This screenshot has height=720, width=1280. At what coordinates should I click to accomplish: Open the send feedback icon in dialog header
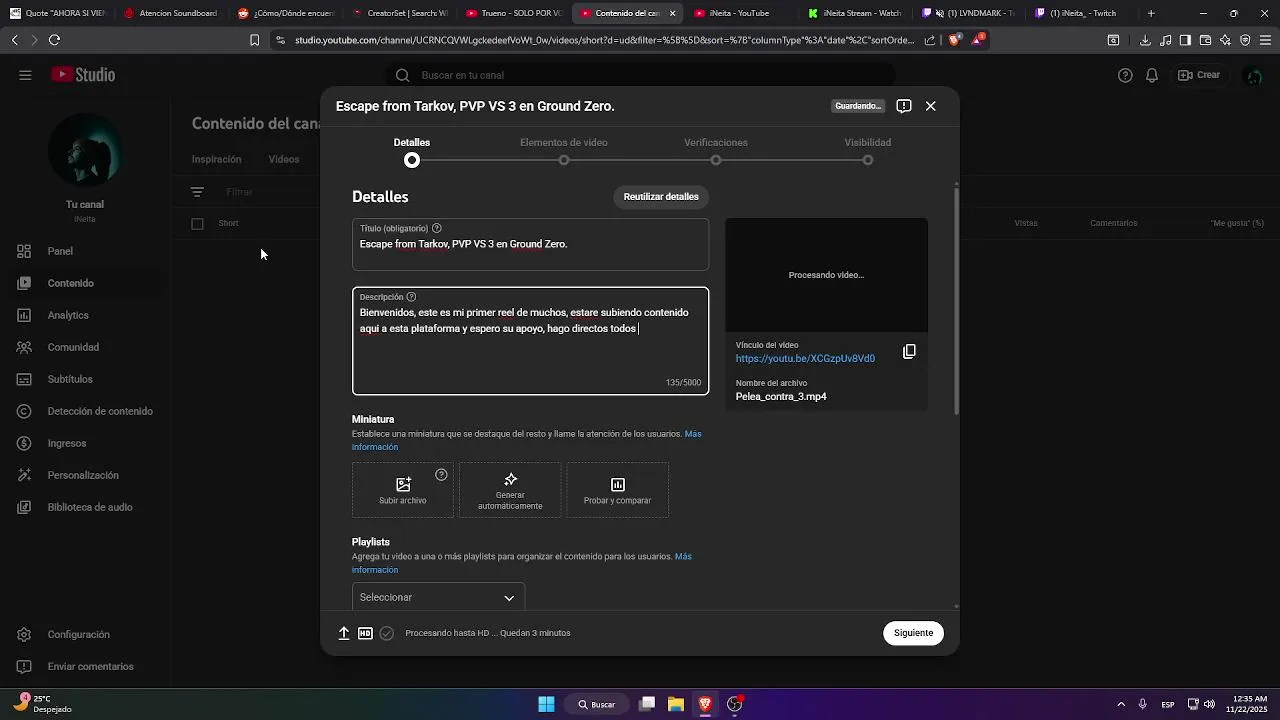click(x=904, y=106)
